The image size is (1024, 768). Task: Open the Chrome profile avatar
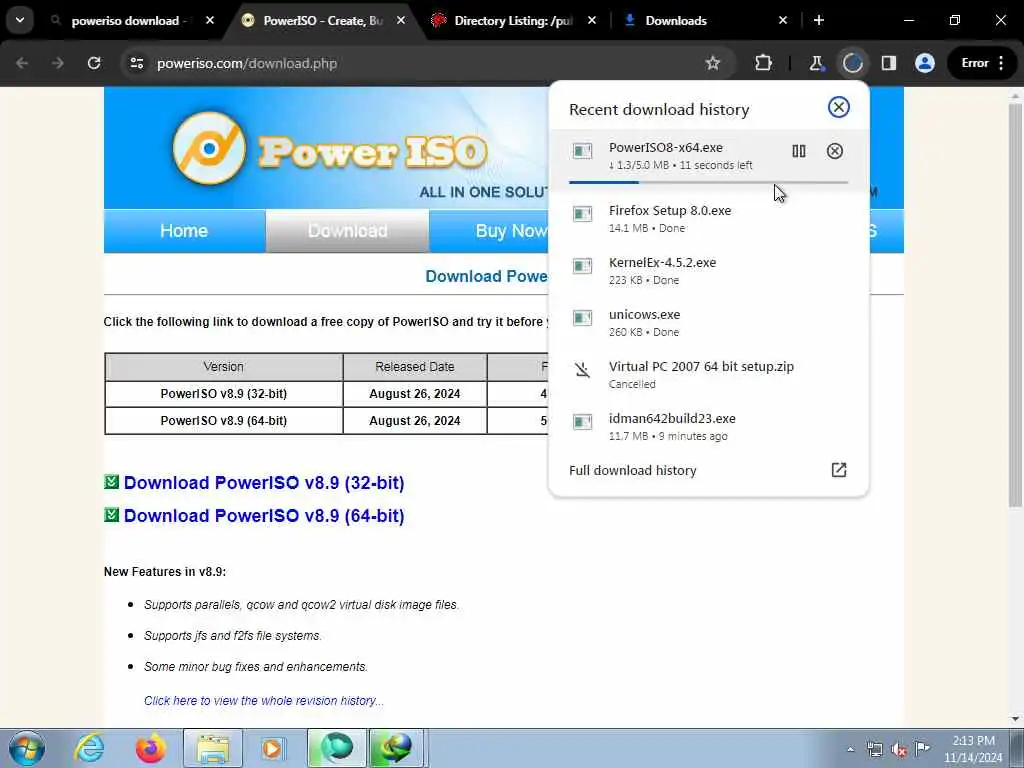pos(925,63)
